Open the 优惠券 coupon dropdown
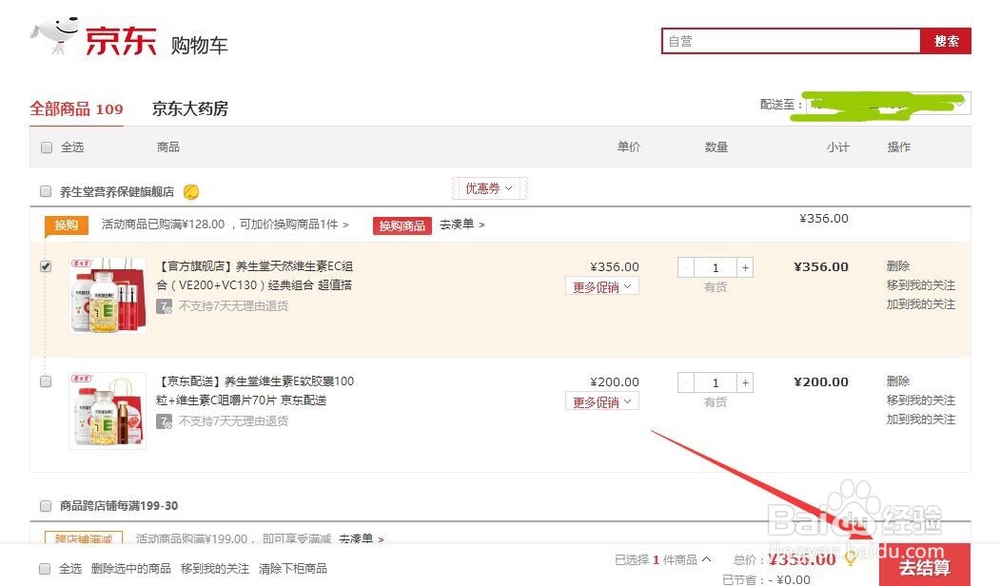This screenshot has width=1000, height=586. tap(488, 188)
